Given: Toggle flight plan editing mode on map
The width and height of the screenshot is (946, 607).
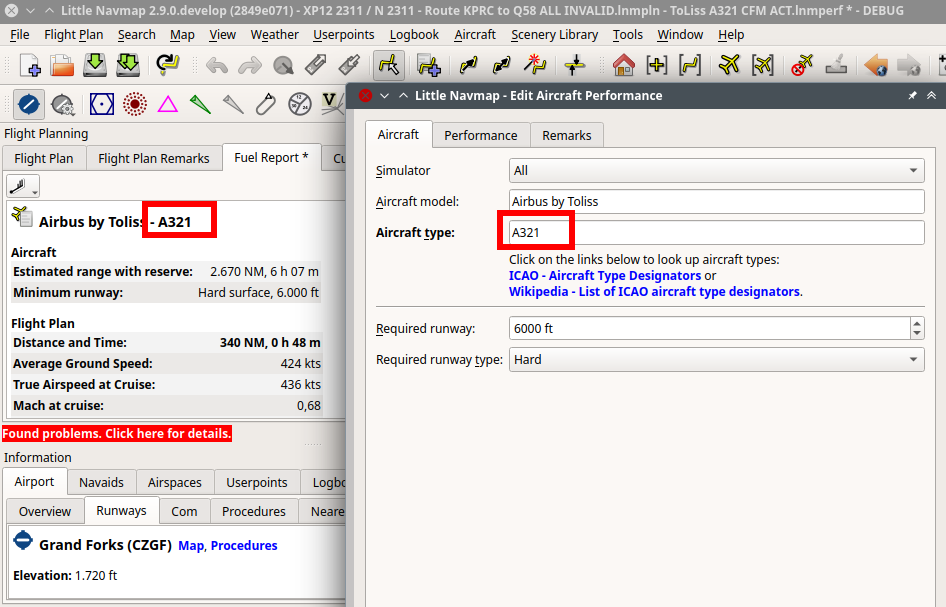Looking at the screenshot, I should tap(389, 65).
